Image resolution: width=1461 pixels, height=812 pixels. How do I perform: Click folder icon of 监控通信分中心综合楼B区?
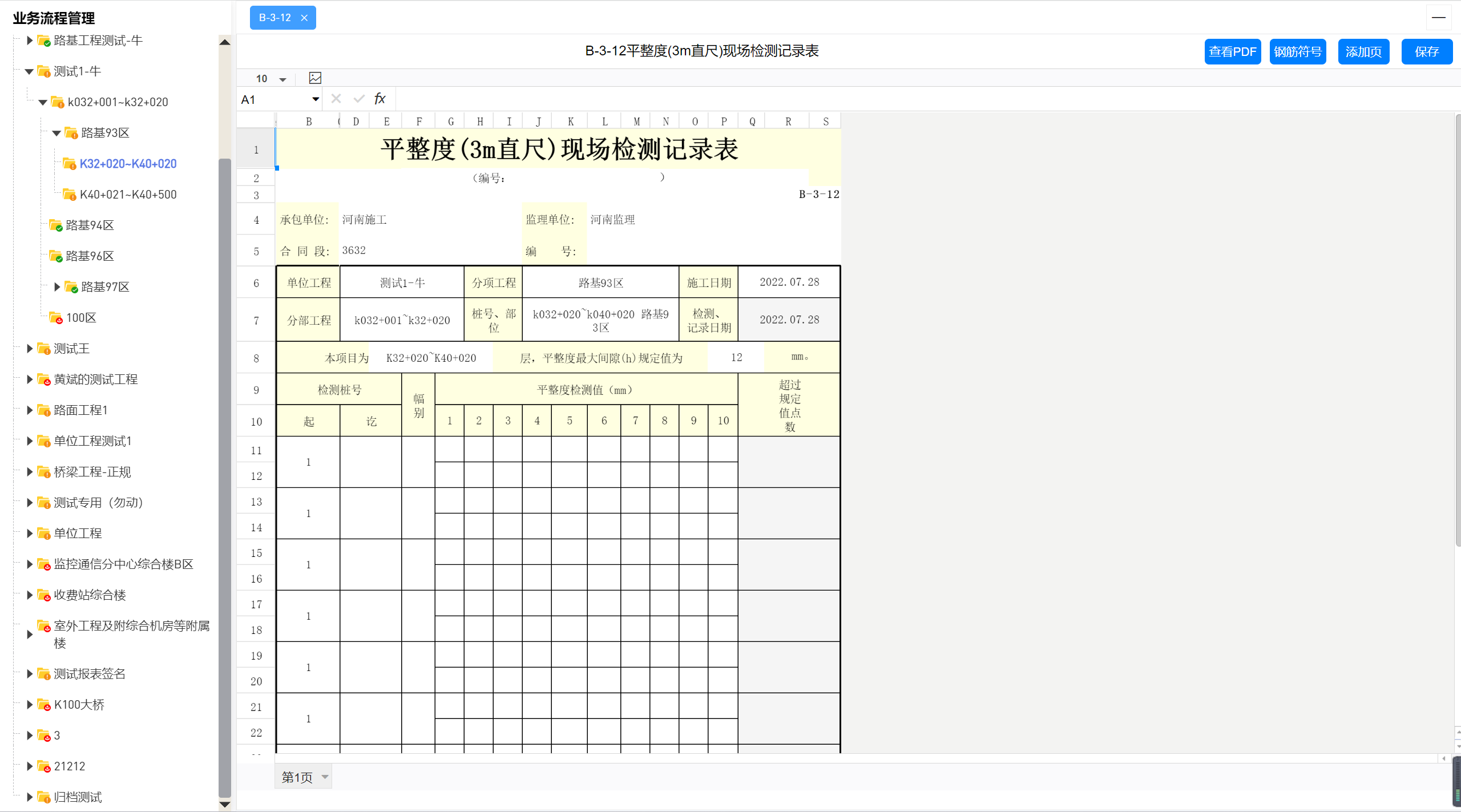[x=44, y=564]
